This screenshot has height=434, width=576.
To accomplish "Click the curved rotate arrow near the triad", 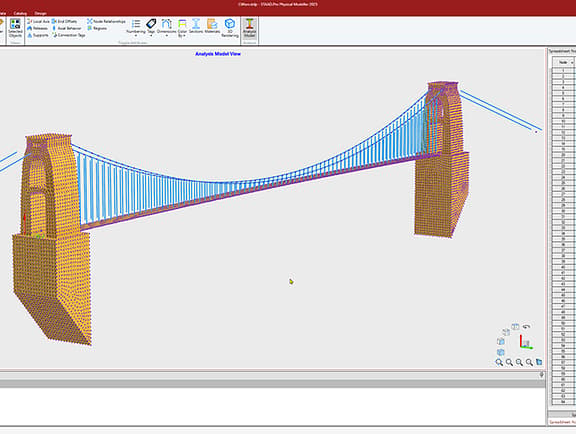I will pos(526,327).
